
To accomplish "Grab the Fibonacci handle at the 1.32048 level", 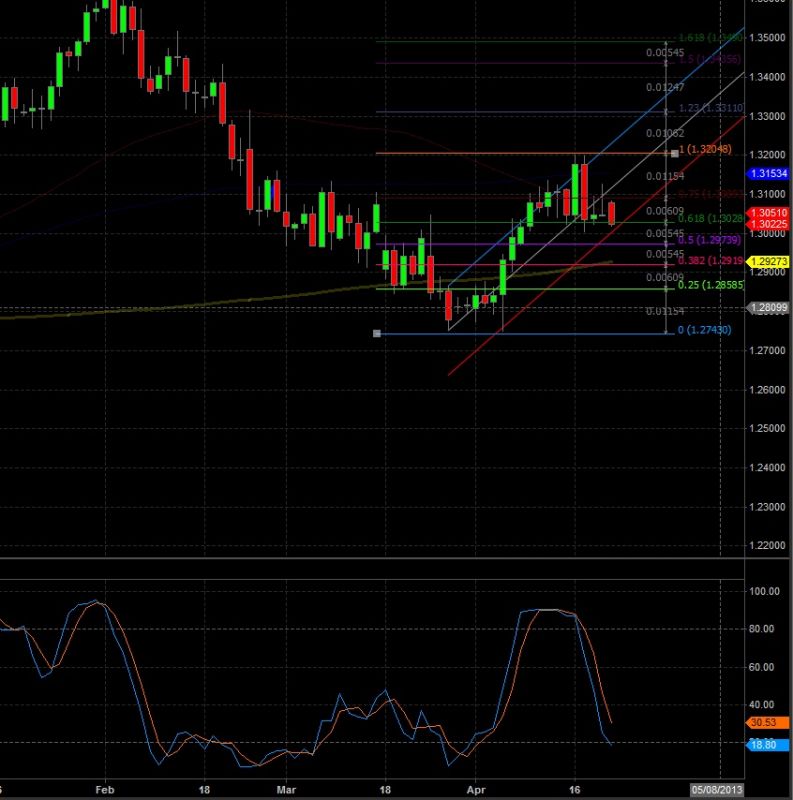I will coord(676,153).
